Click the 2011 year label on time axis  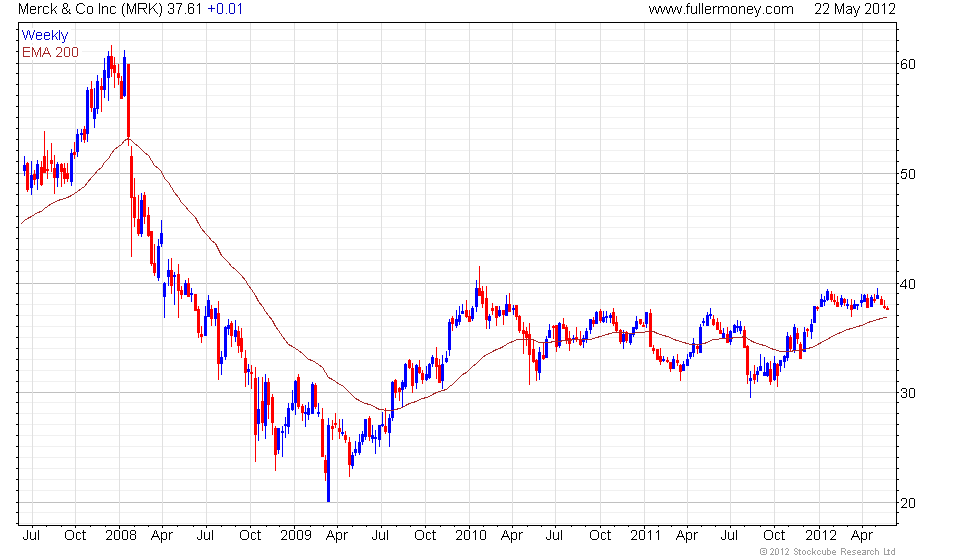pos(645,536)
